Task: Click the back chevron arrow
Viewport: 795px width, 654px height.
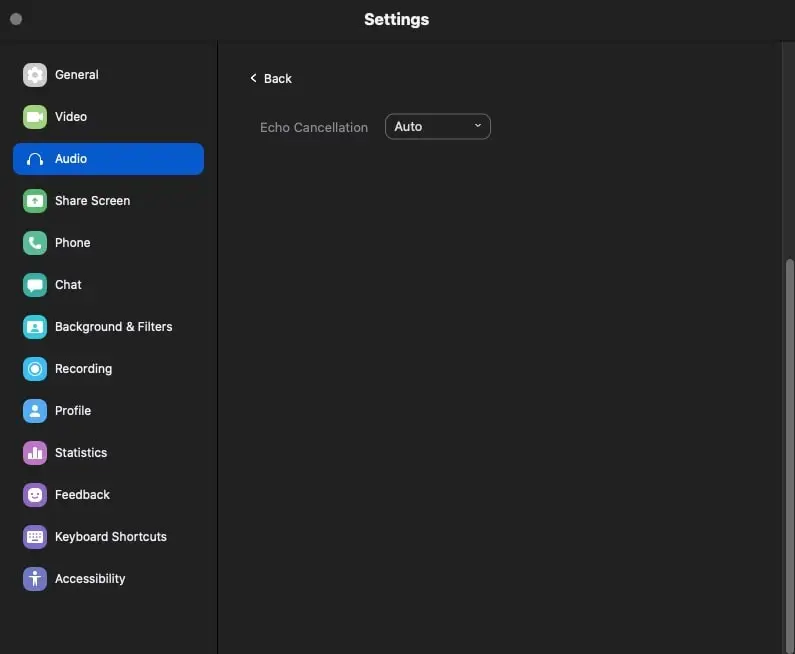Action: (x=253, y=78)
